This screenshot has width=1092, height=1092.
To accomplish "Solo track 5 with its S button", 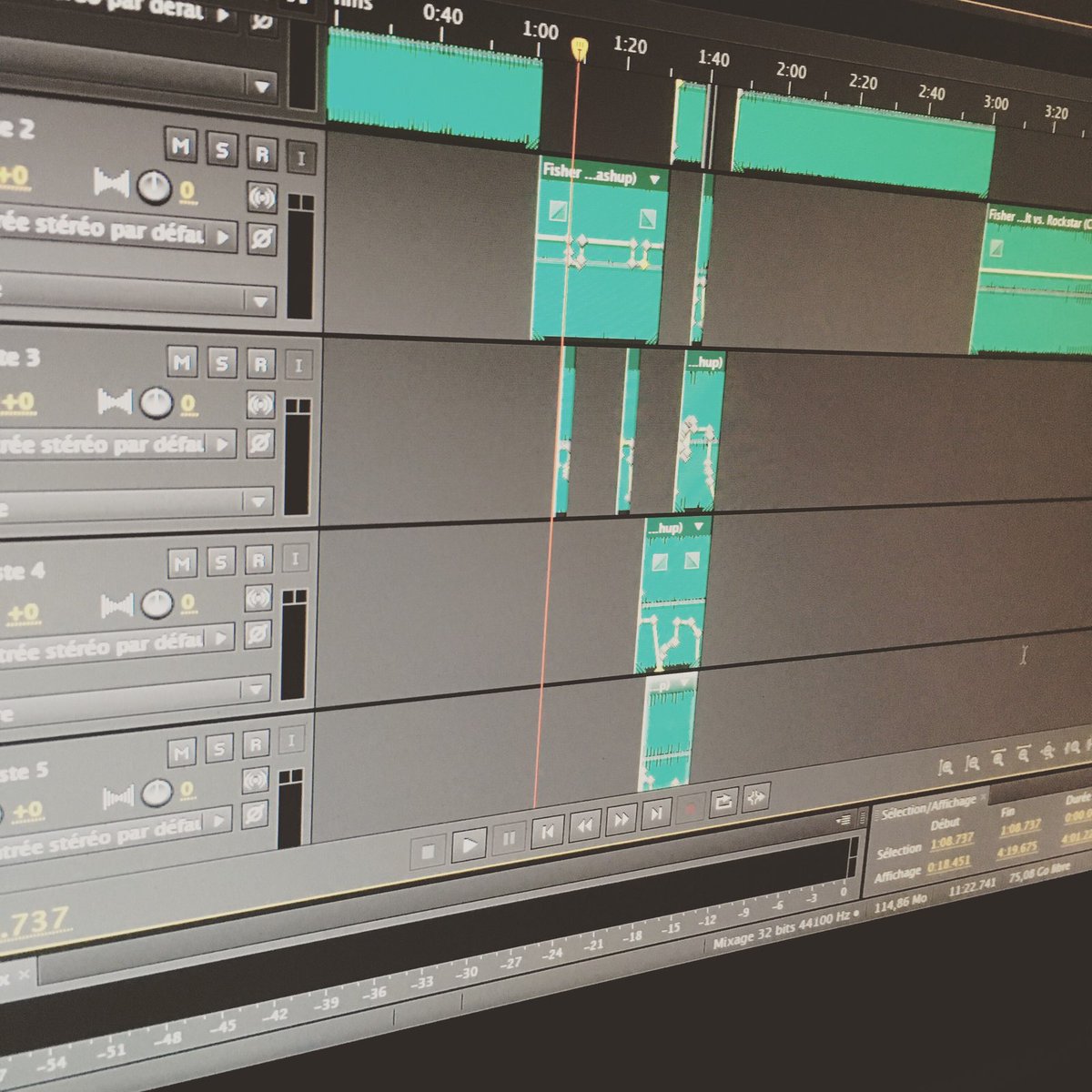I will coord(218,748).
